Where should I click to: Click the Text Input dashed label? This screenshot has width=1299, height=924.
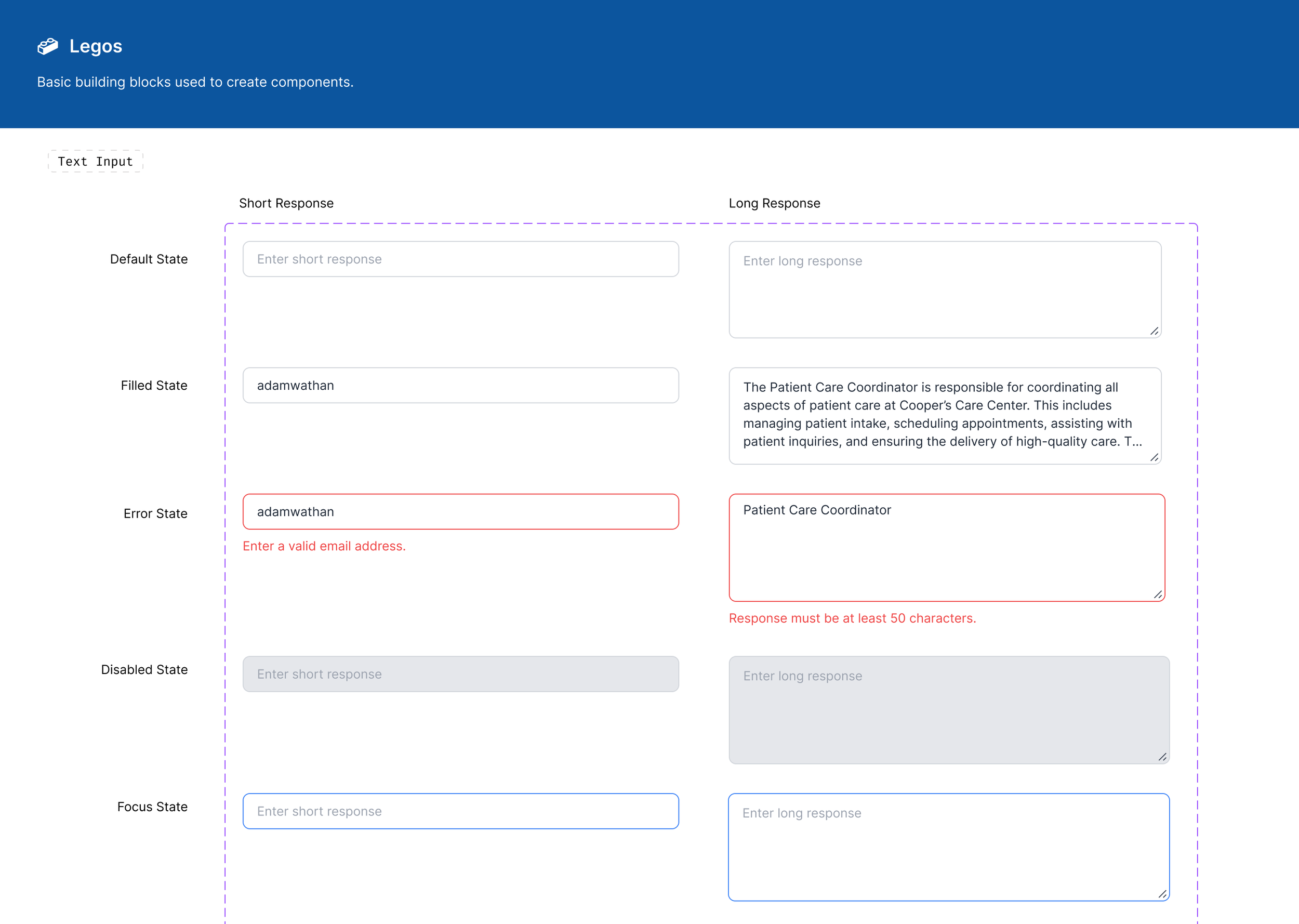[x=96, y=161]
